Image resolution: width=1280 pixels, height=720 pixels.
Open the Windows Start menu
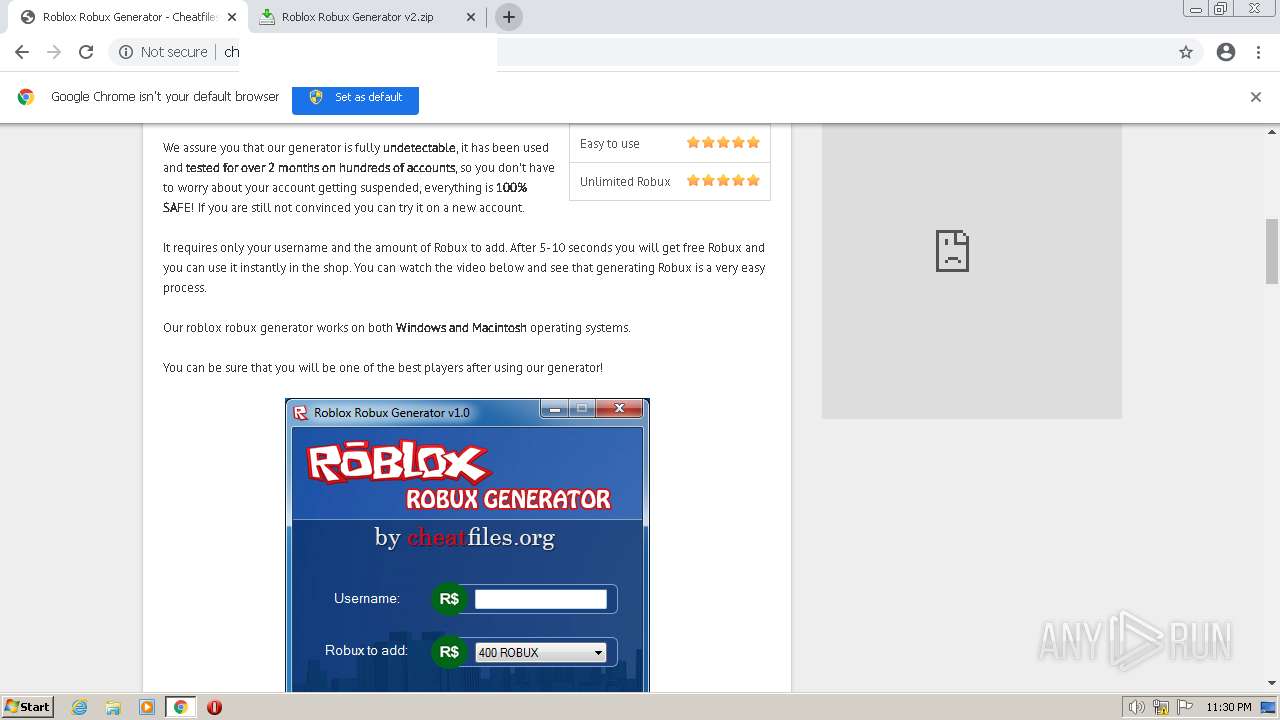(27, 706)
